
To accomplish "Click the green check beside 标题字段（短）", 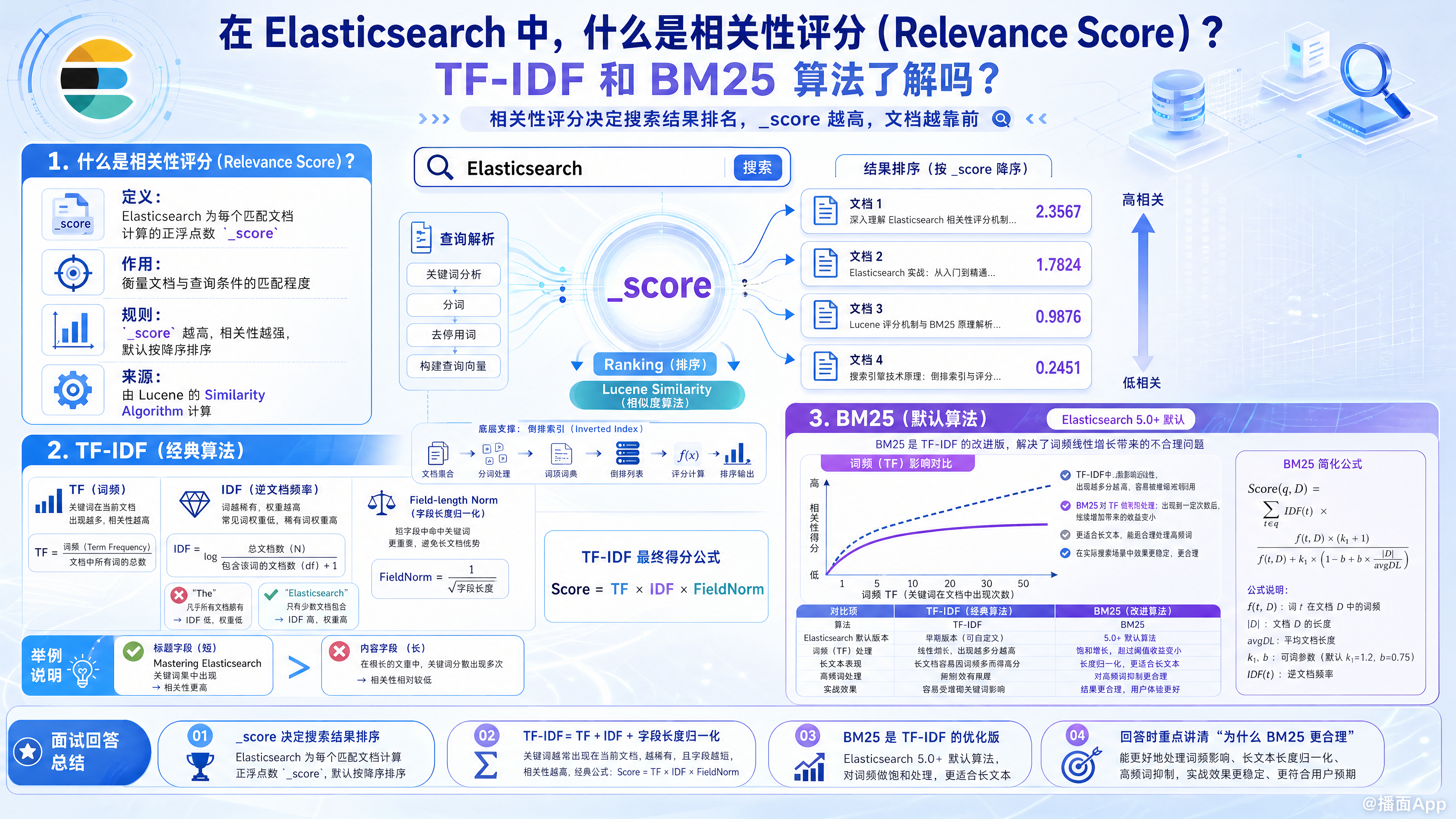I will click(134, 652).
